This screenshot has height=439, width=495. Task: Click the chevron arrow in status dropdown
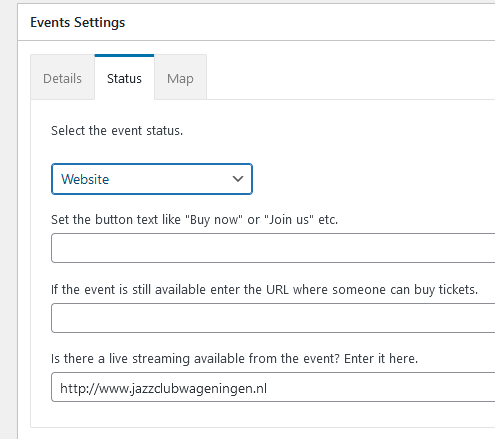pos(238,179)
